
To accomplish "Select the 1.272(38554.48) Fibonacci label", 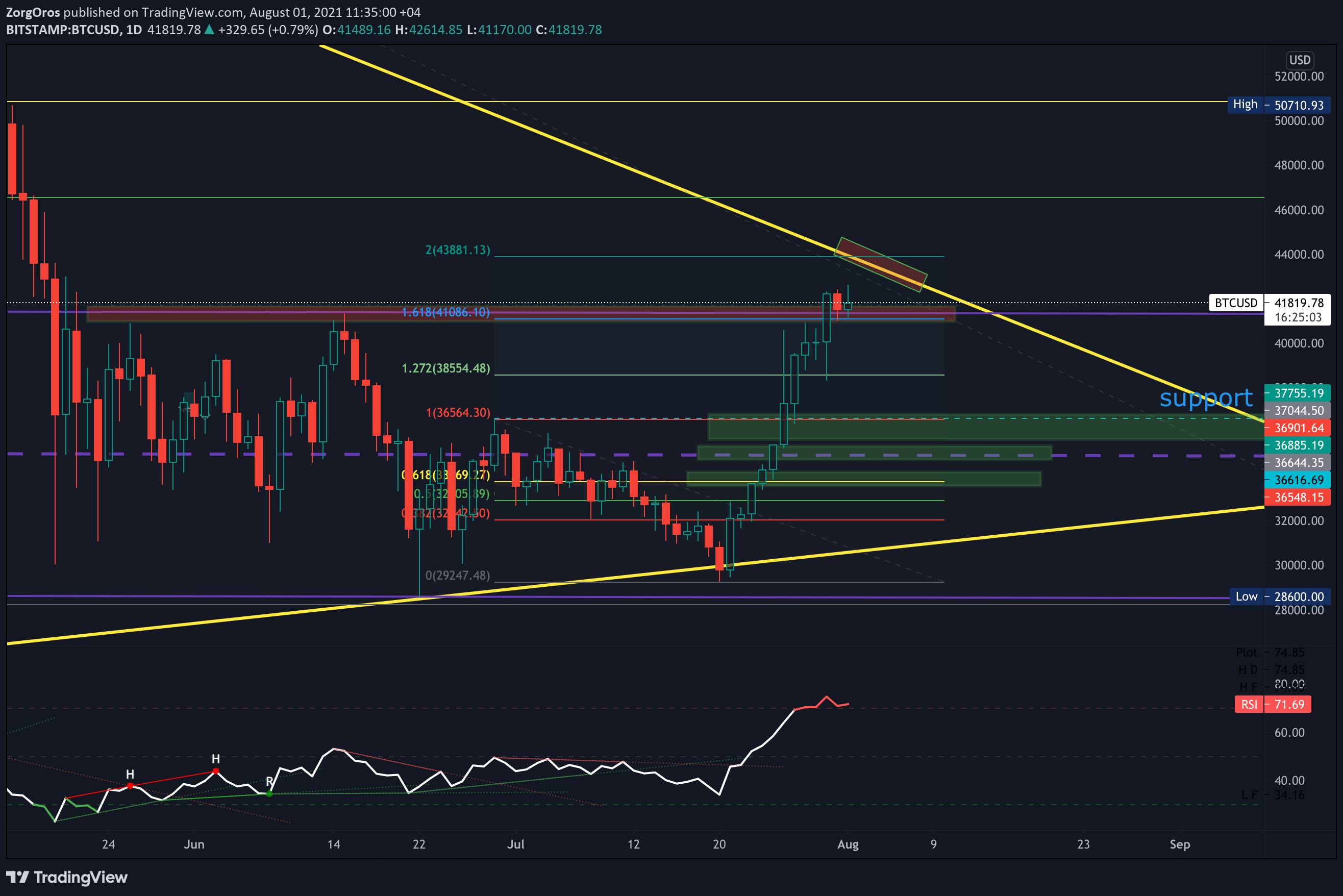I will (446, 368).
